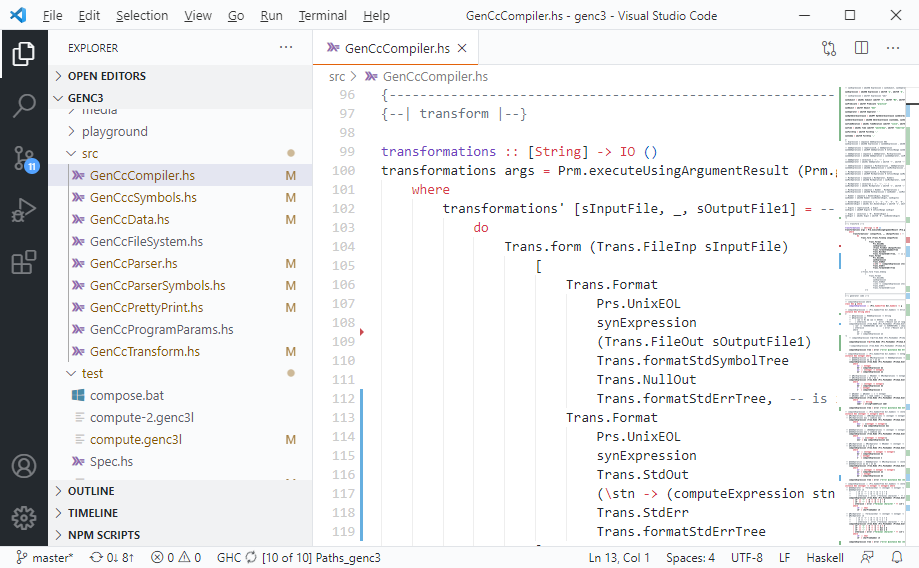
Task: Open the editor More Actions ellipsis
Action: point(893,48)
